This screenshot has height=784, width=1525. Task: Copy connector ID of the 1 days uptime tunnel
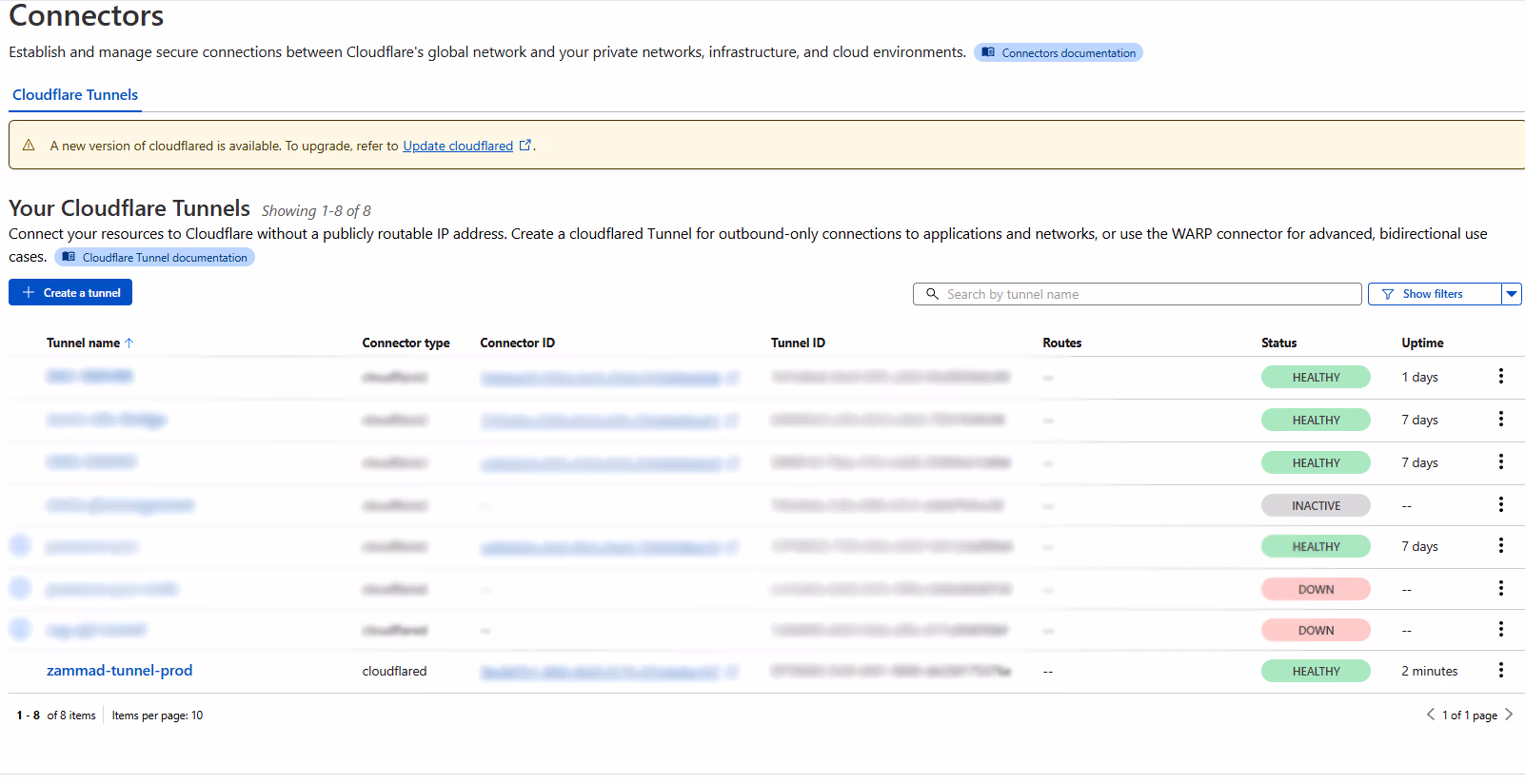[733, 378]
